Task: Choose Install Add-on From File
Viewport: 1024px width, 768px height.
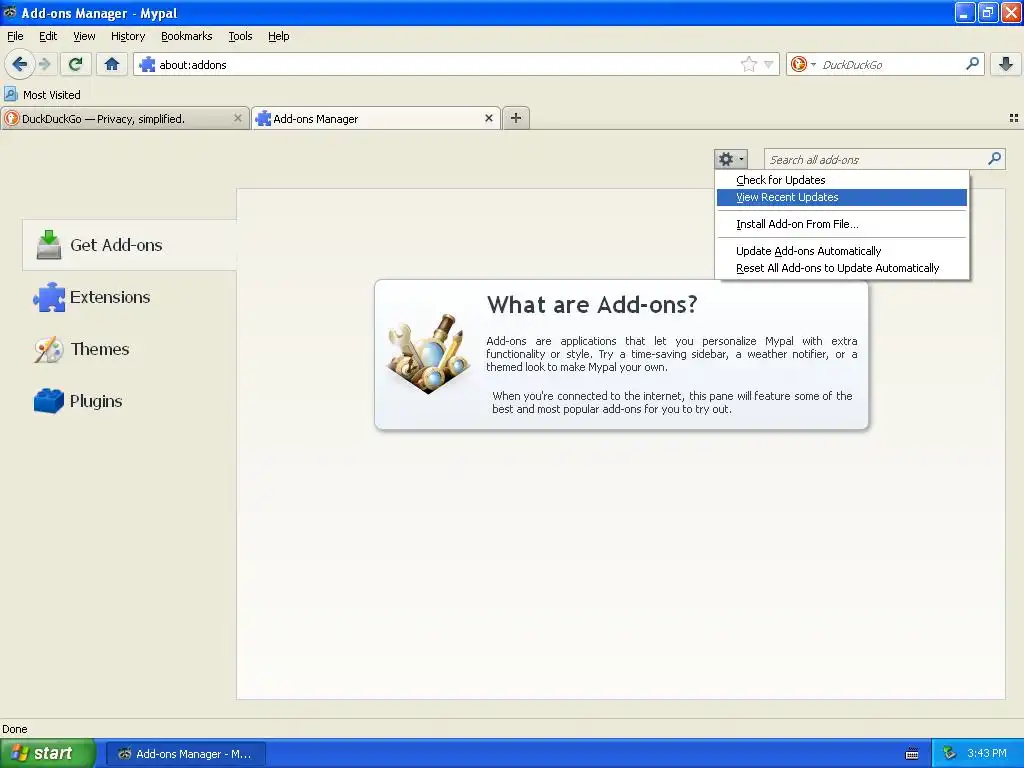Action: click(842, 224)
